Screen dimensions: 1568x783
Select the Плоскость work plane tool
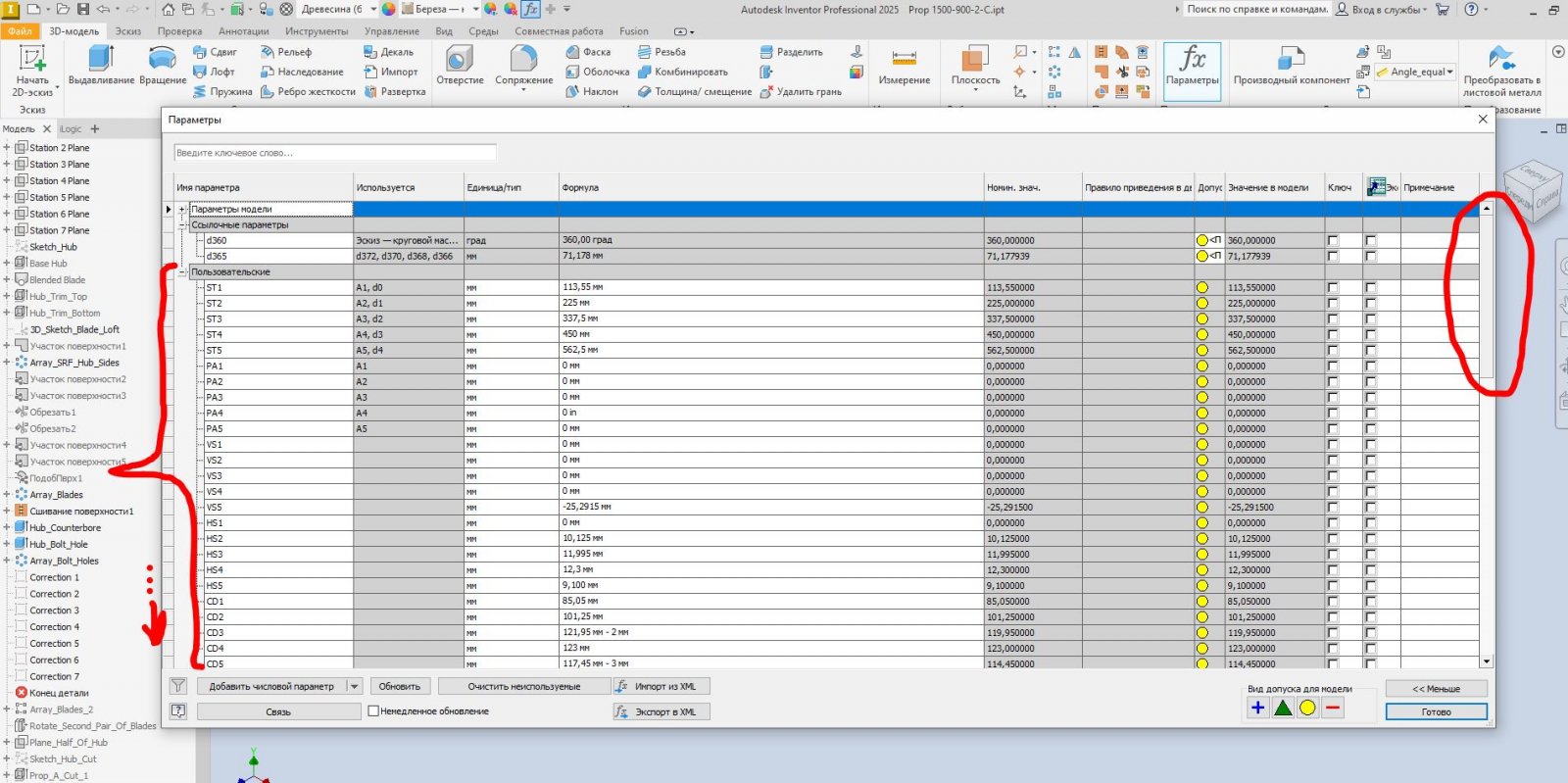coord(975,67)
